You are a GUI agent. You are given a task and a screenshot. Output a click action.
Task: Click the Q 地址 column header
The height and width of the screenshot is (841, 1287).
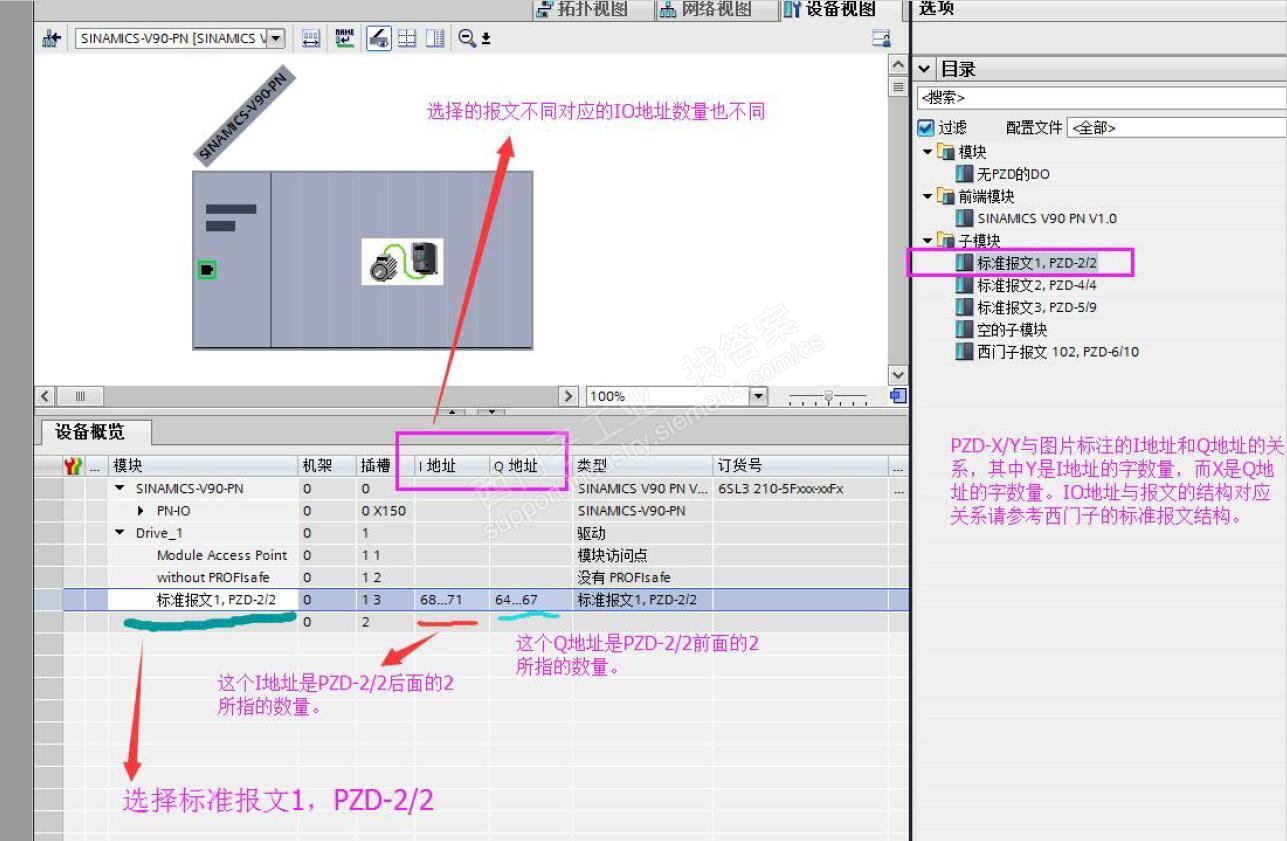tap(530, 466)
